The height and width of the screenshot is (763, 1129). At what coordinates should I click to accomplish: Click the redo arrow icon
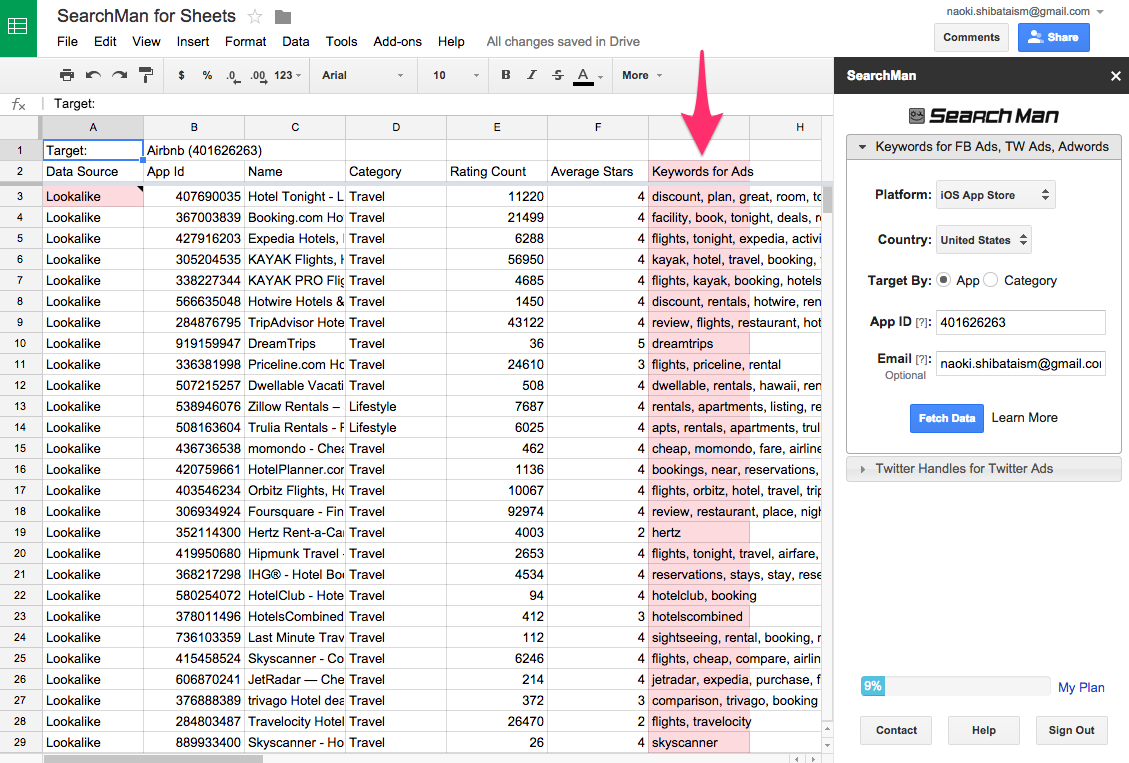[x=119, y=75]
